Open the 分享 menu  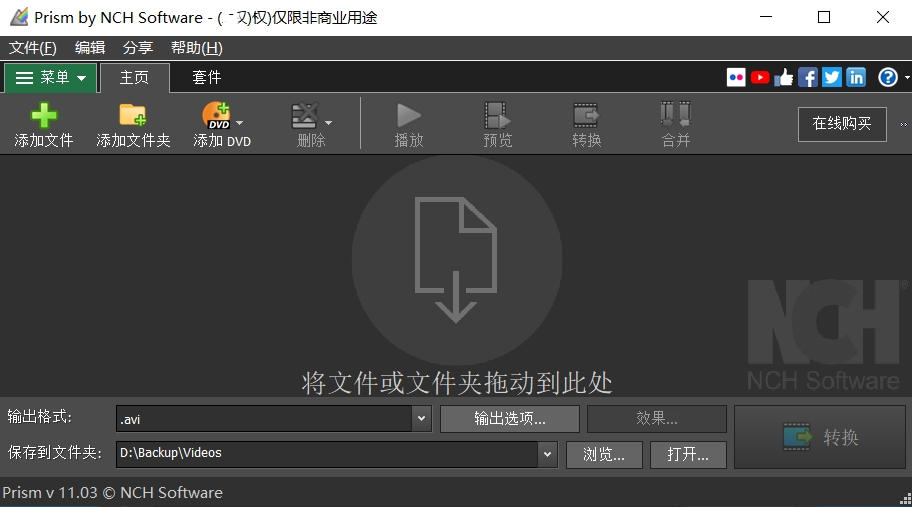tap(137, 48)
